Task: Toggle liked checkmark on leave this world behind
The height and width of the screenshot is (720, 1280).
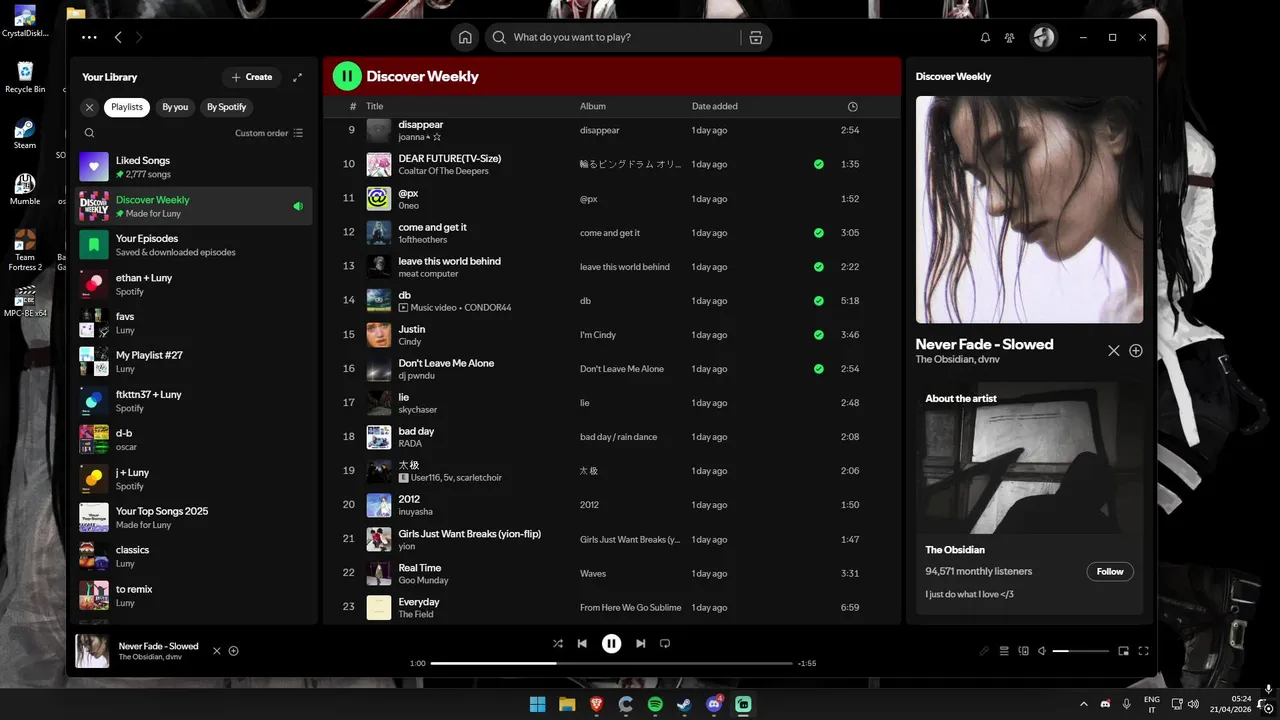Action: (x=819, y=267)
